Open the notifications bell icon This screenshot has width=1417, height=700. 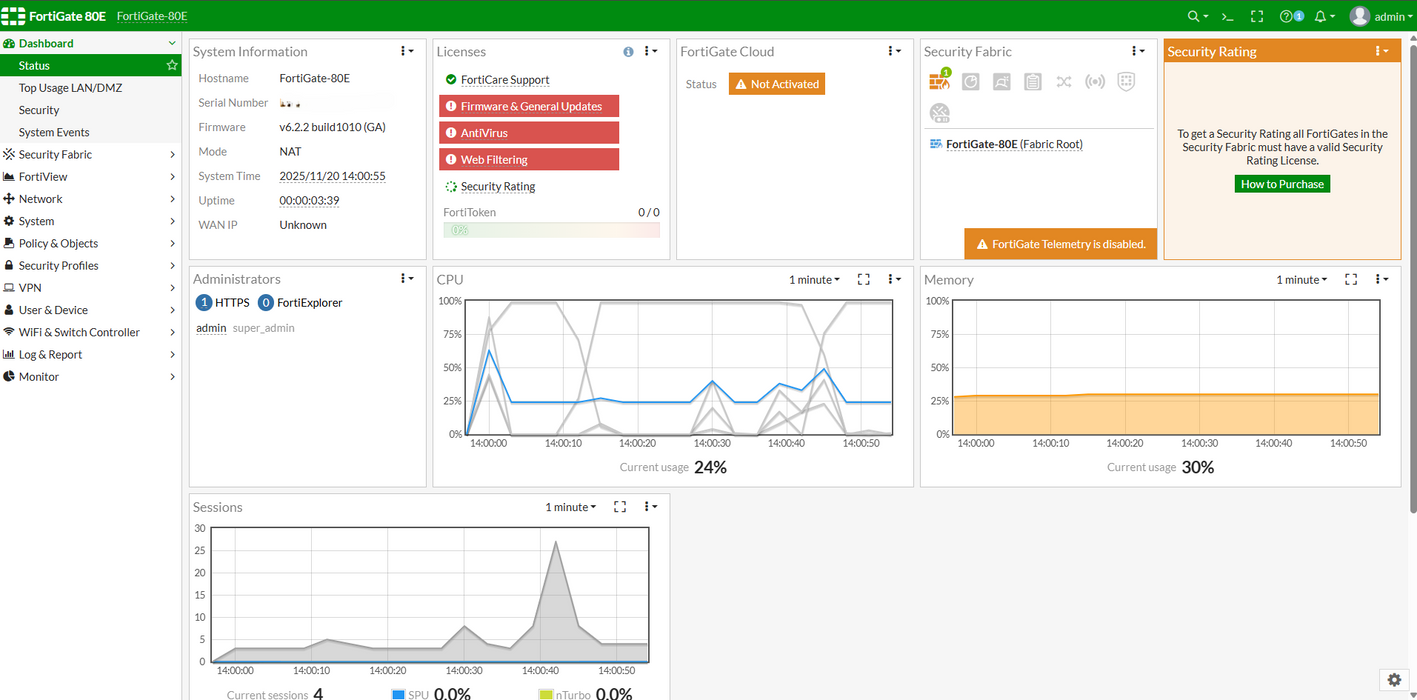point(1323,17)
